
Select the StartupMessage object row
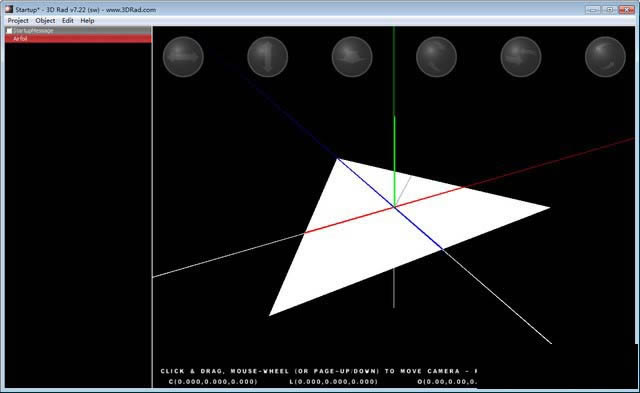(78, 31)
